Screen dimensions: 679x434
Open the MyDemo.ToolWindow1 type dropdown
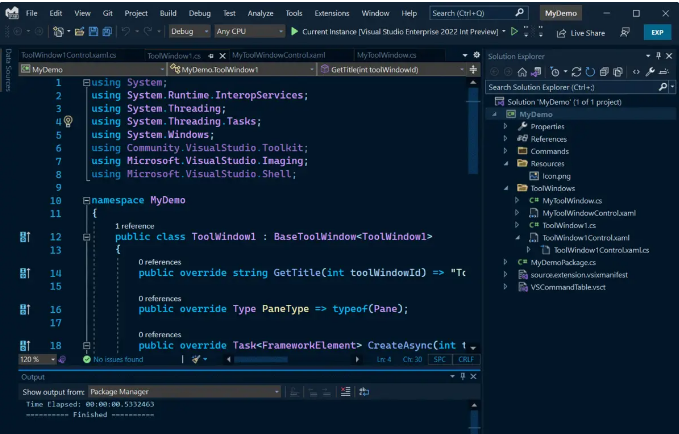point(242,69)
